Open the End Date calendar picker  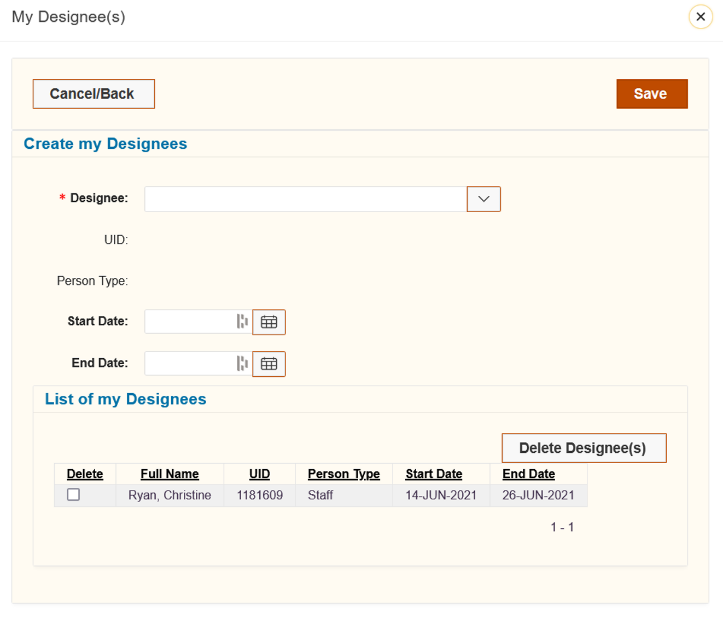[x=269, y=364]
